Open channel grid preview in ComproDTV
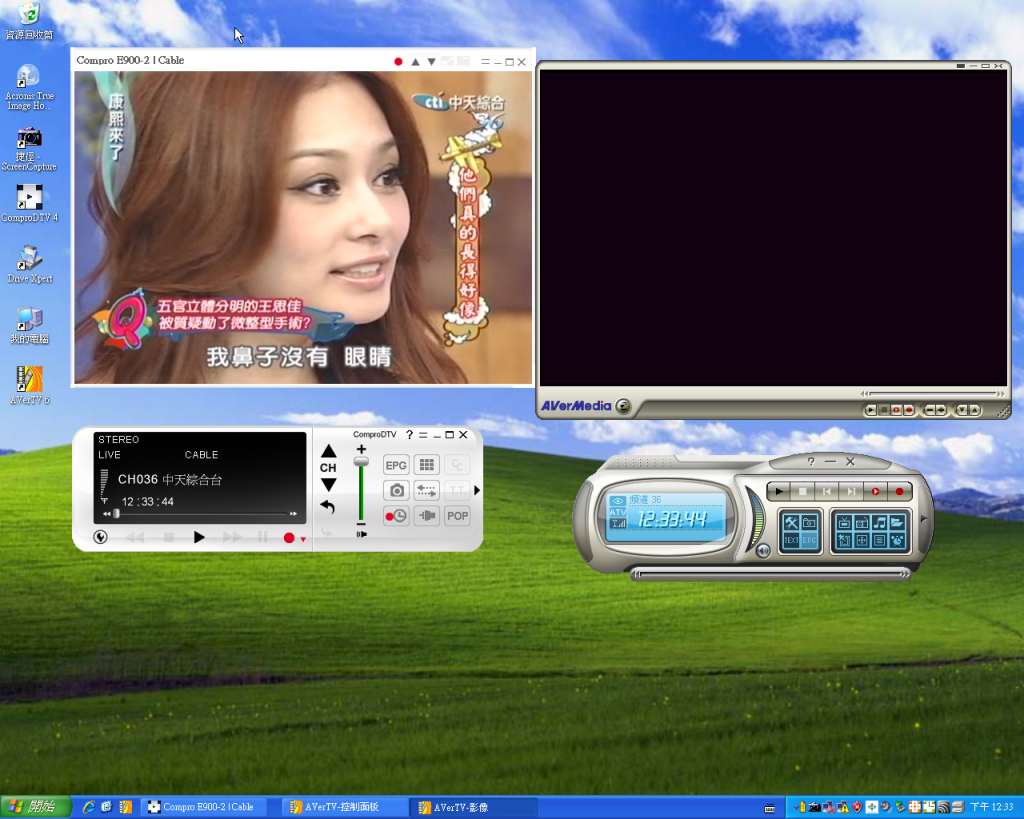The height and width of the screenshot is (819, 1024). (x=426, y=465)
